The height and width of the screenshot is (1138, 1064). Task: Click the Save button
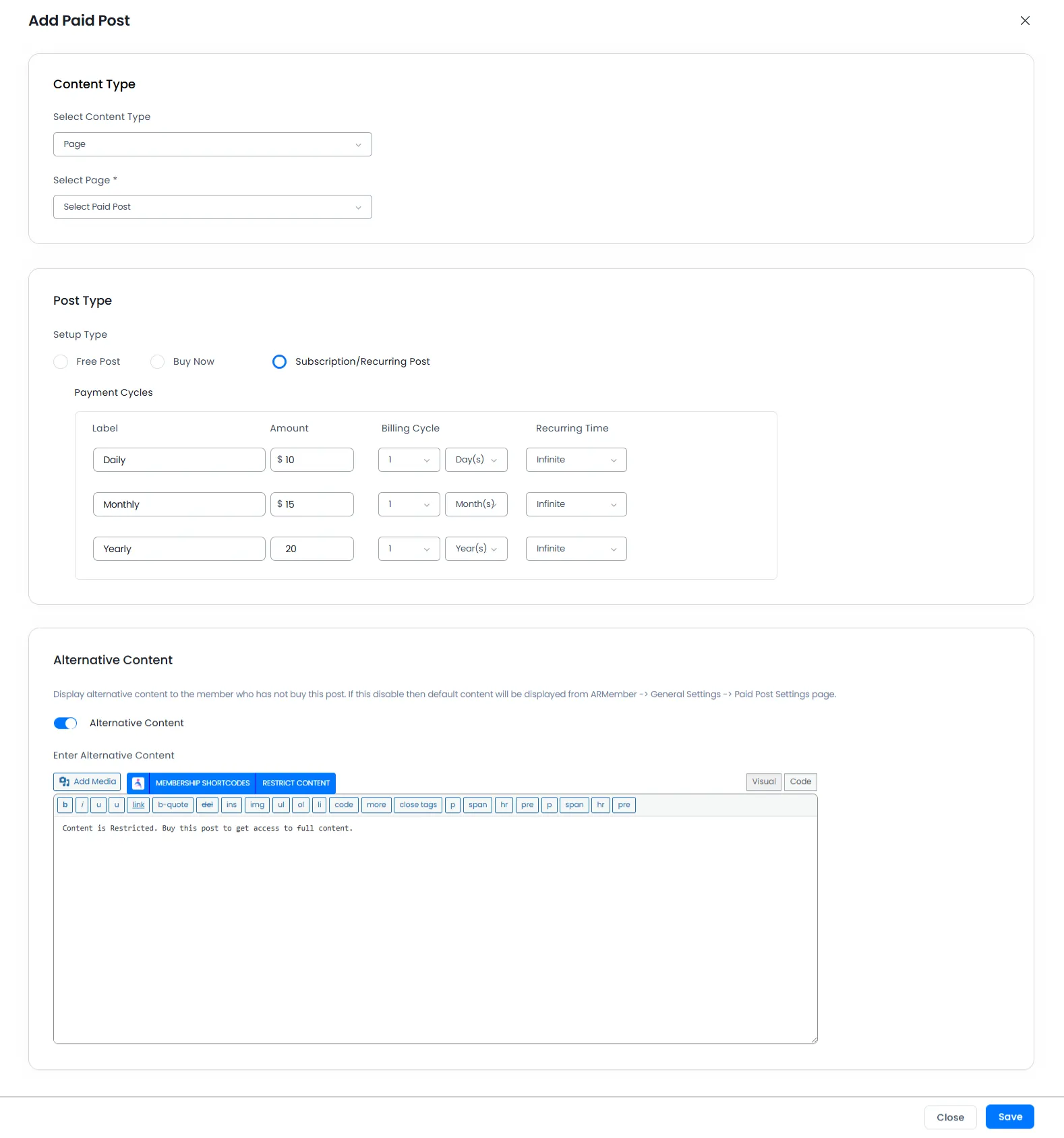[1009, 1117]
